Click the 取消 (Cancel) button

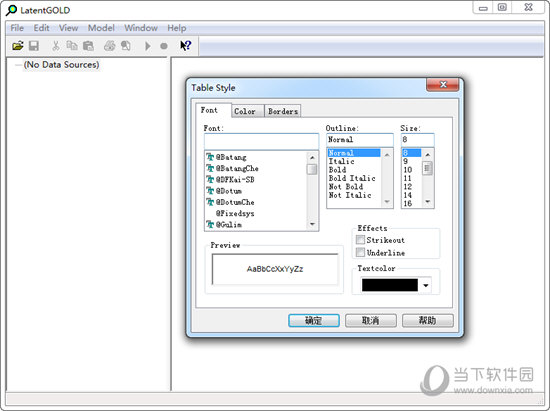tap(370, 320)
